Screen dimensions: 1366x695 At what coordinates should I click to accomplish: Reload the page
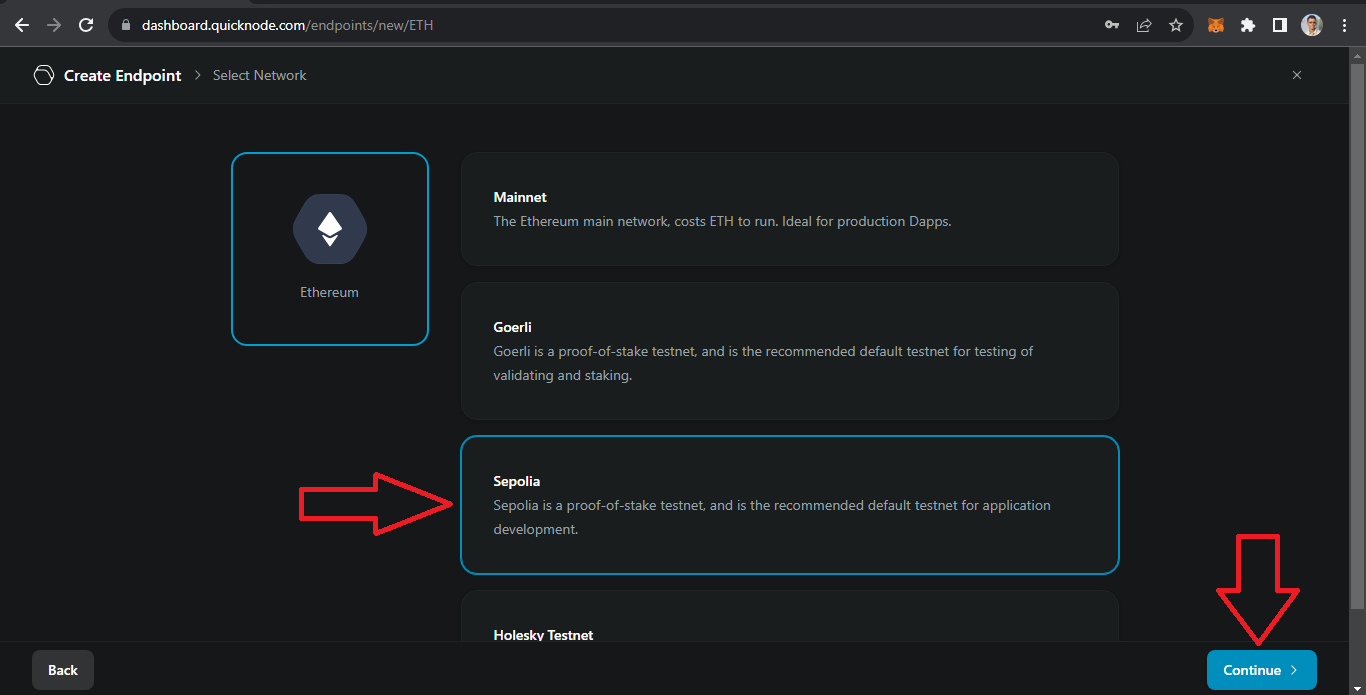[86, 25]
